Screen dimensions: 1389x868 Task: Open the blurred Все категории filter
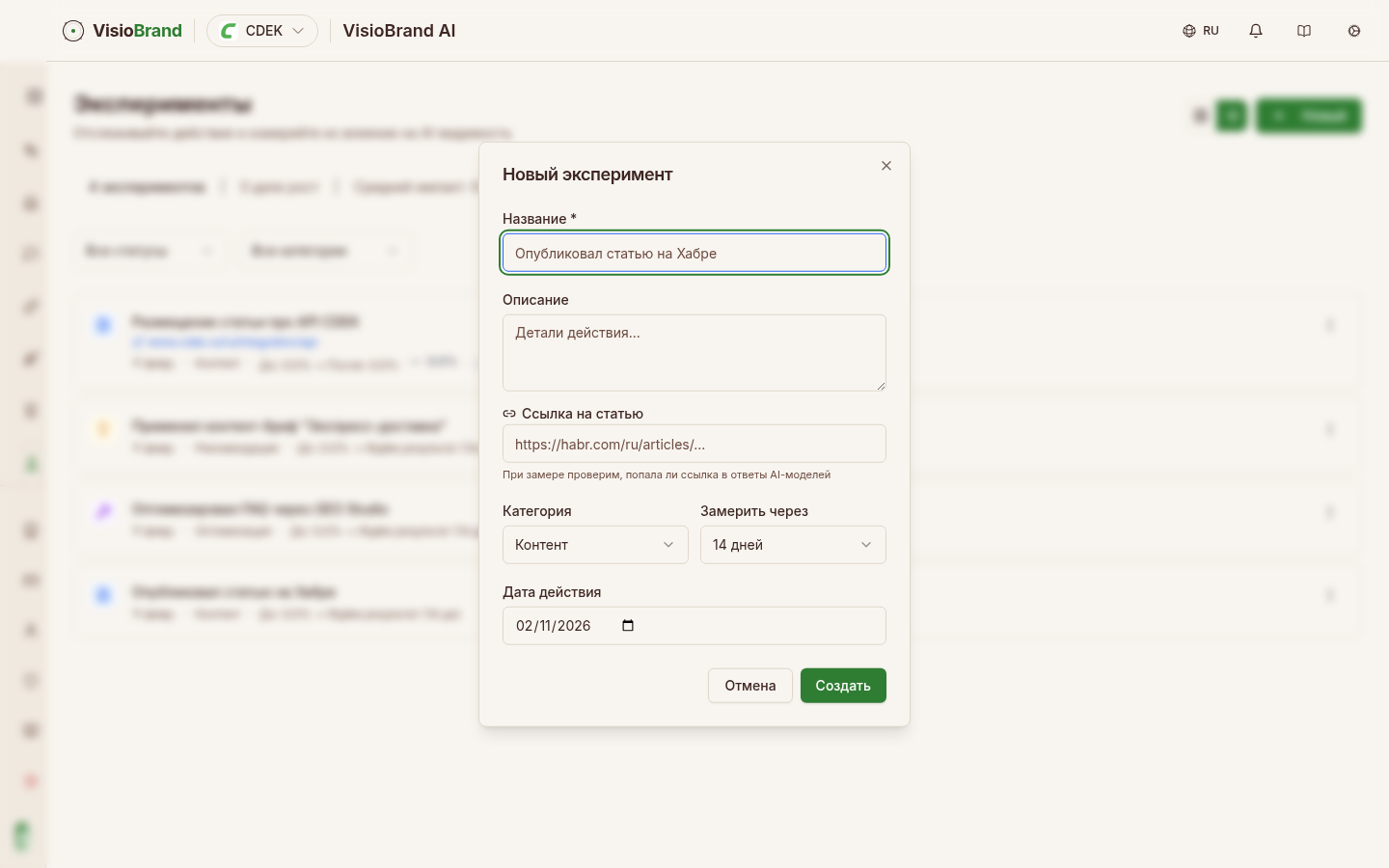pyautogui.click(x=325, y=251)
